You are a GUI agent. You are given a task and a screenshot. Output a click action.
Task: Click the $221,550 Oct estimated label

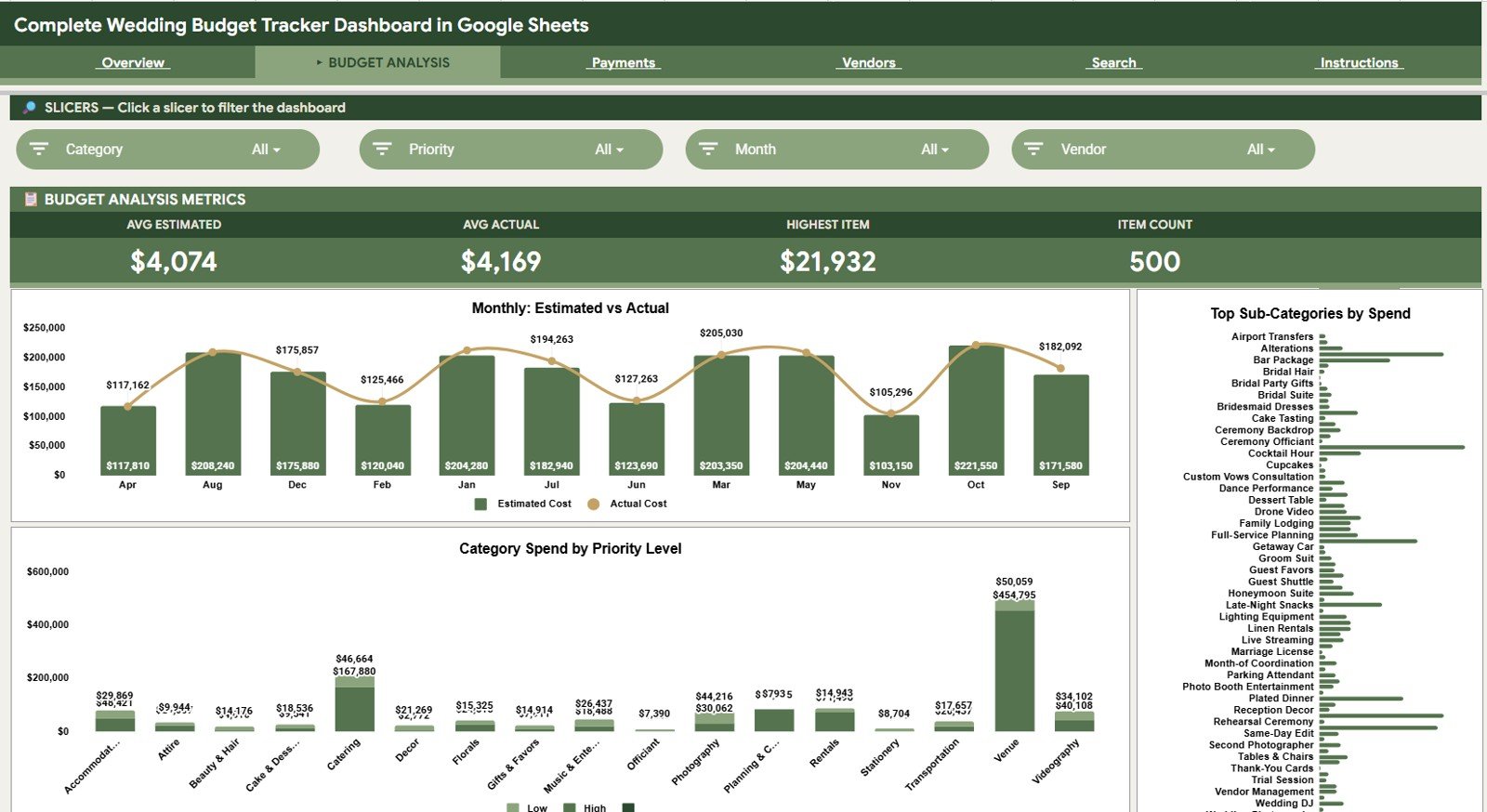pyautogui.click(x=976, y=466)
